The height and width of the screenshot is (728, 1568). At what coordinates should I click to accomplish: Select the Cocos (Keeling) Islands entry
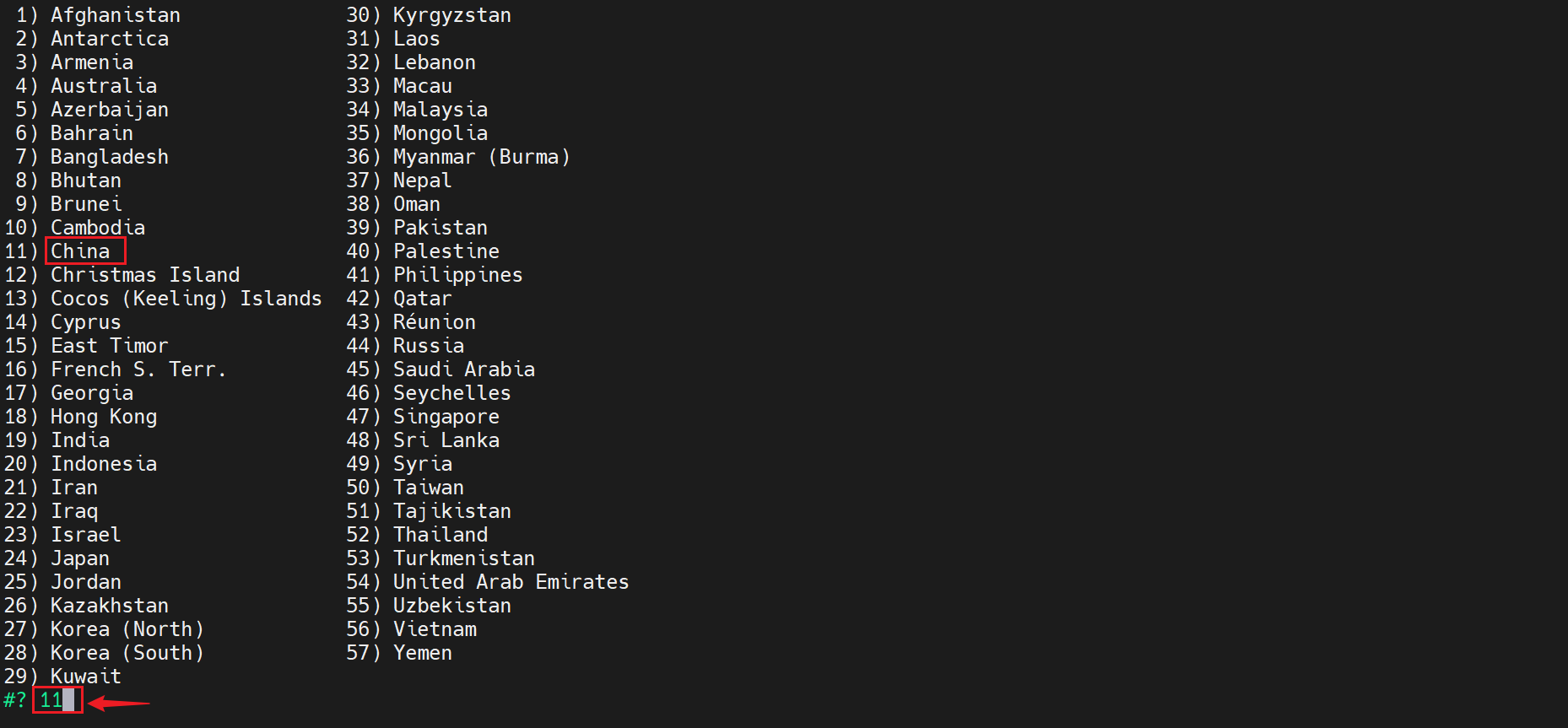[186, 299]
